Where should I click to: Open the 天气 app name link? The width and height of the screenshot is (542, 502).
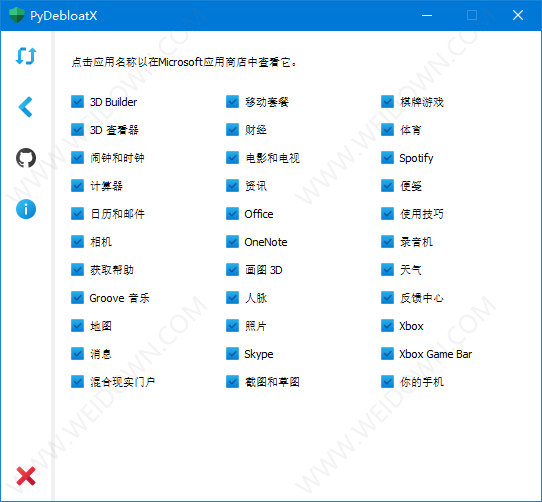click(411, 270)
